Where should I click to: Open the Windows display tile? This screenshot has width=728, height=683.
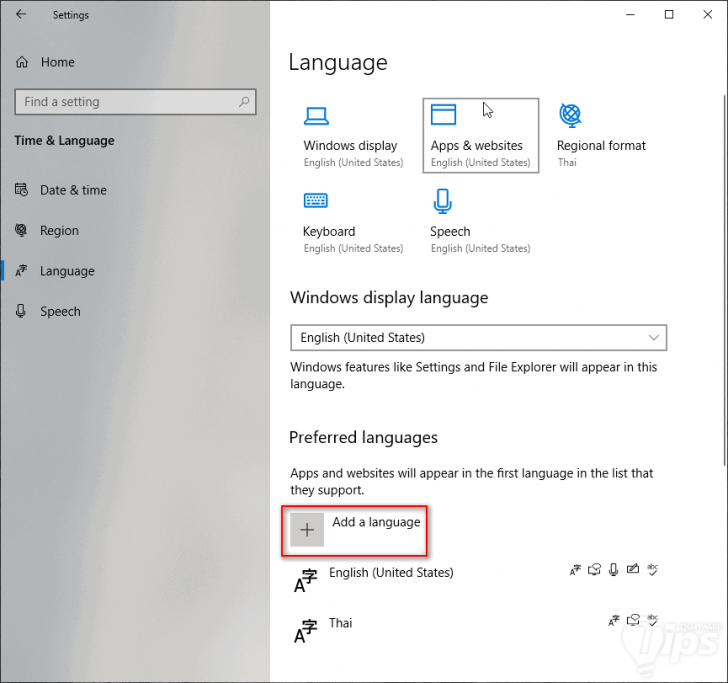pyautogui.click(x=353, y=136)
